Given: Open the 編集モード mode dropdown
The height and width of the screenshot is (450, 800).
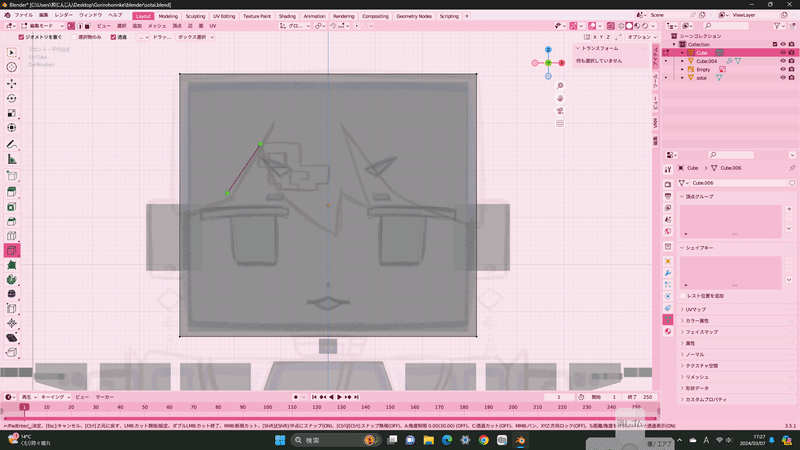Looking at the screenshot, I should click(x=42, y=26).
